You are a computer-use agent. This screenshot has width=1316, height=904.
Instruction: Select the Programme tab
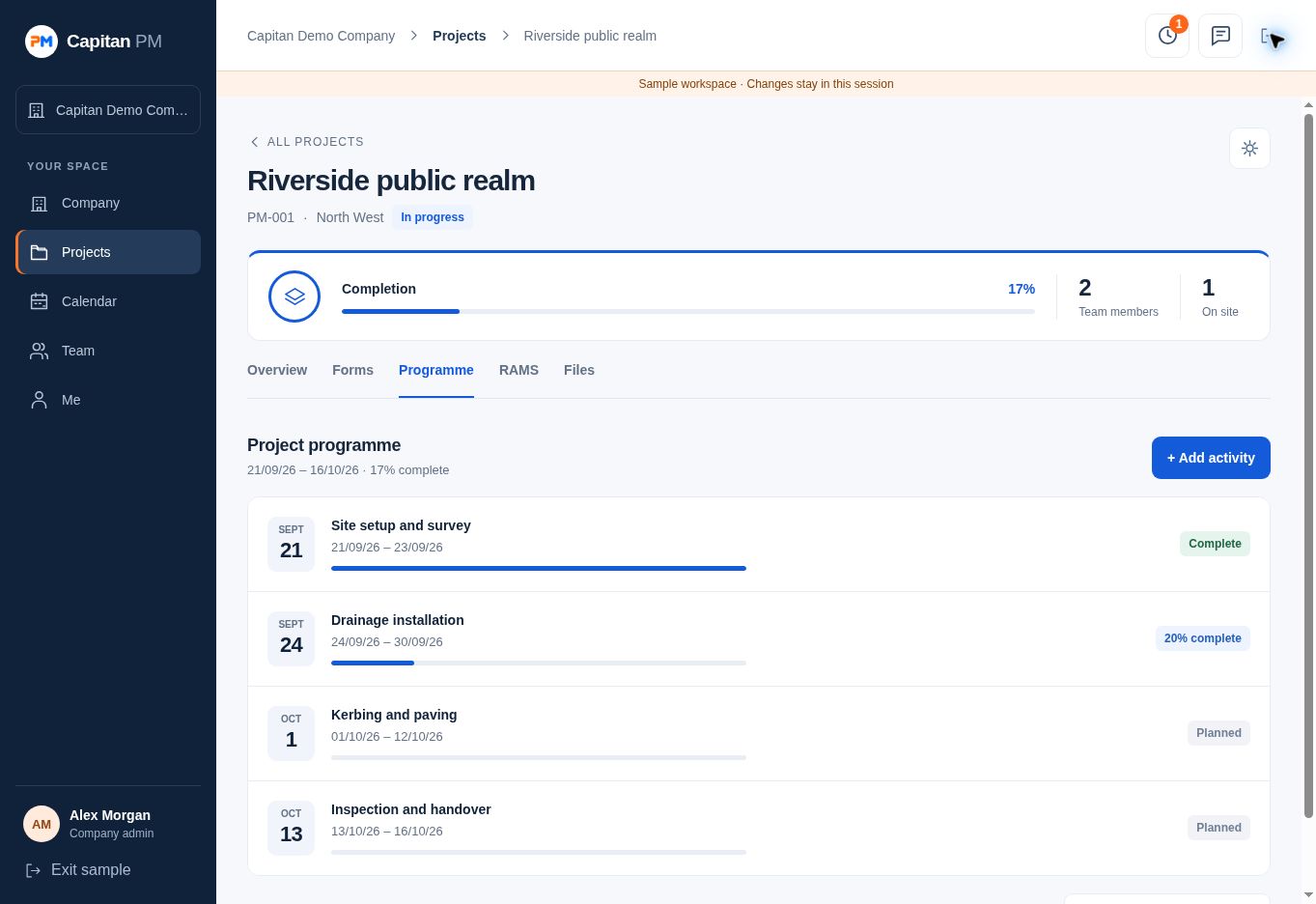pyautogui.click(x=436, y=370)
